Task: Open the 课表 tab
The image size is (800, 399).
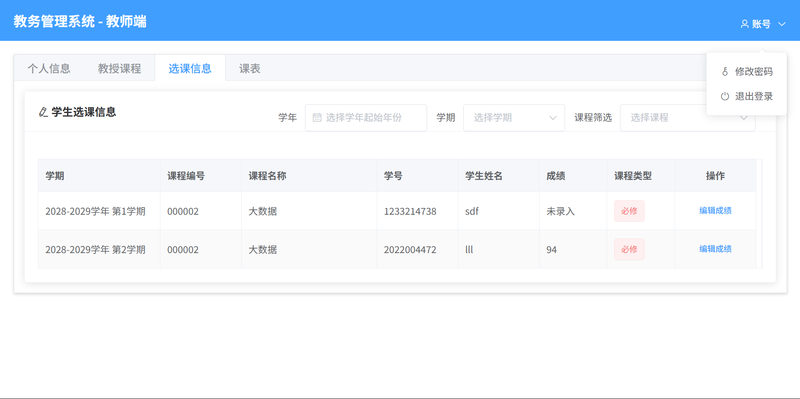Action: [250, 68]
